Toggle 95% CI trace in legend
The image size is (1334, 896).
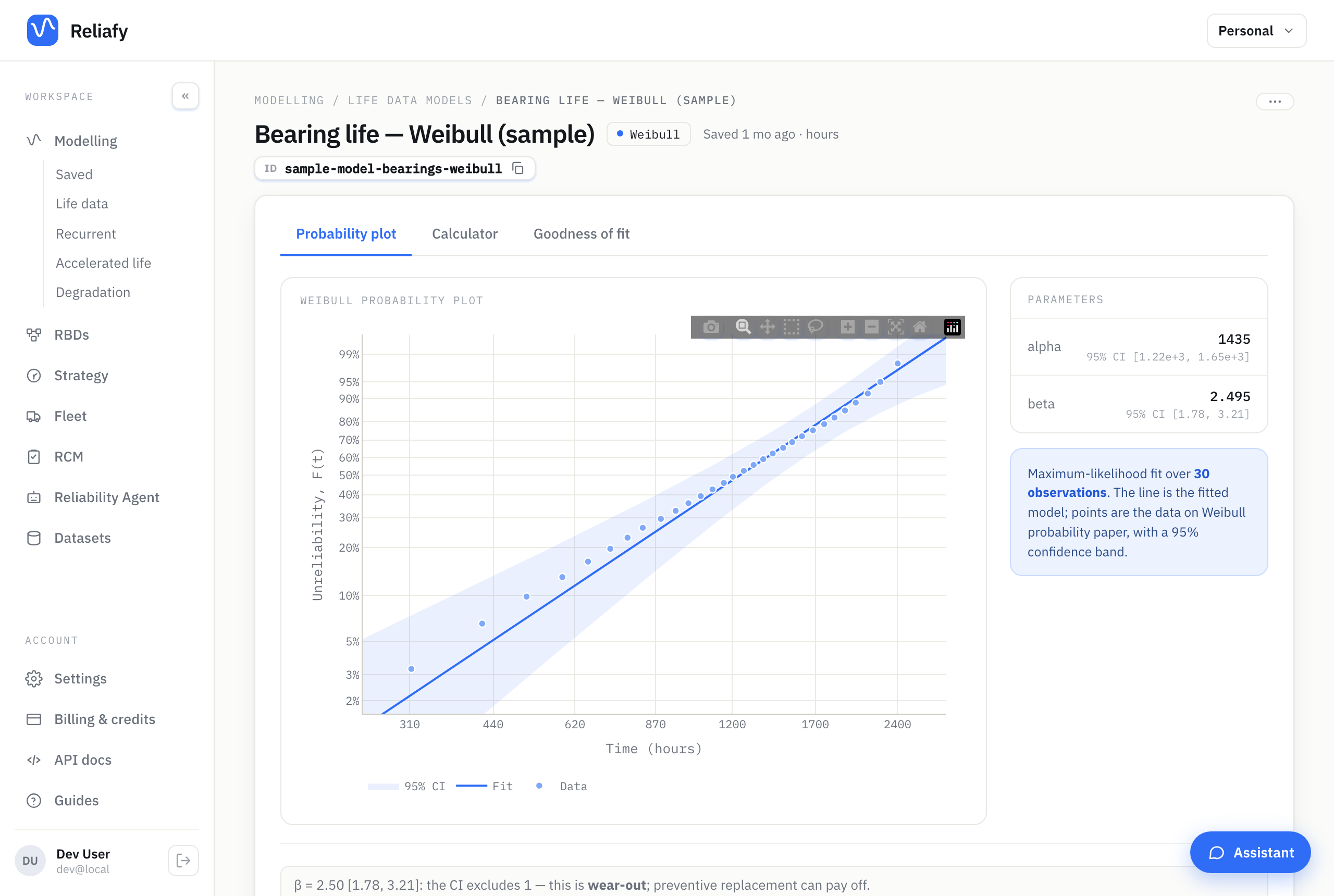406,786
